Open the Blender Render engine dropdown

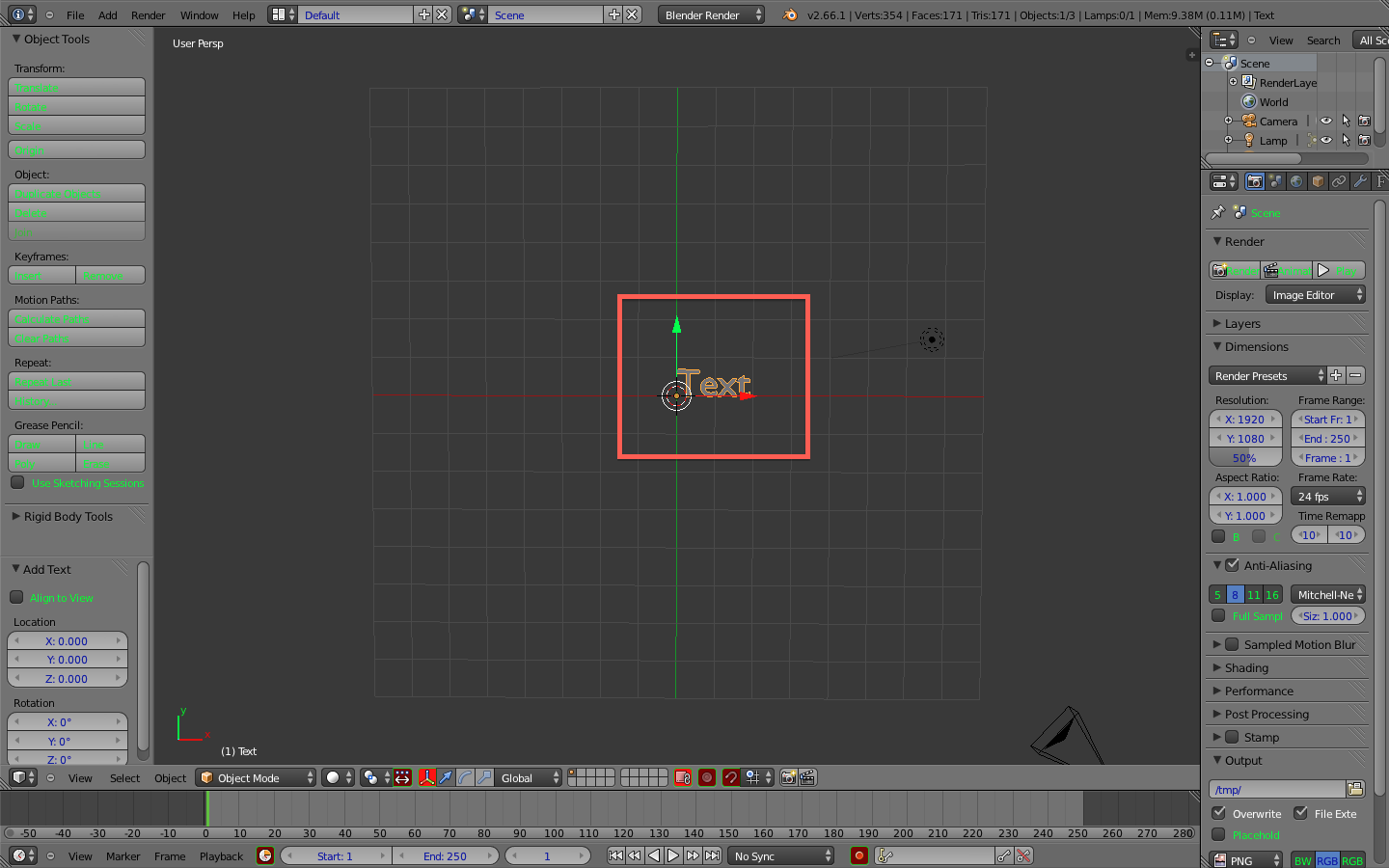711,14
